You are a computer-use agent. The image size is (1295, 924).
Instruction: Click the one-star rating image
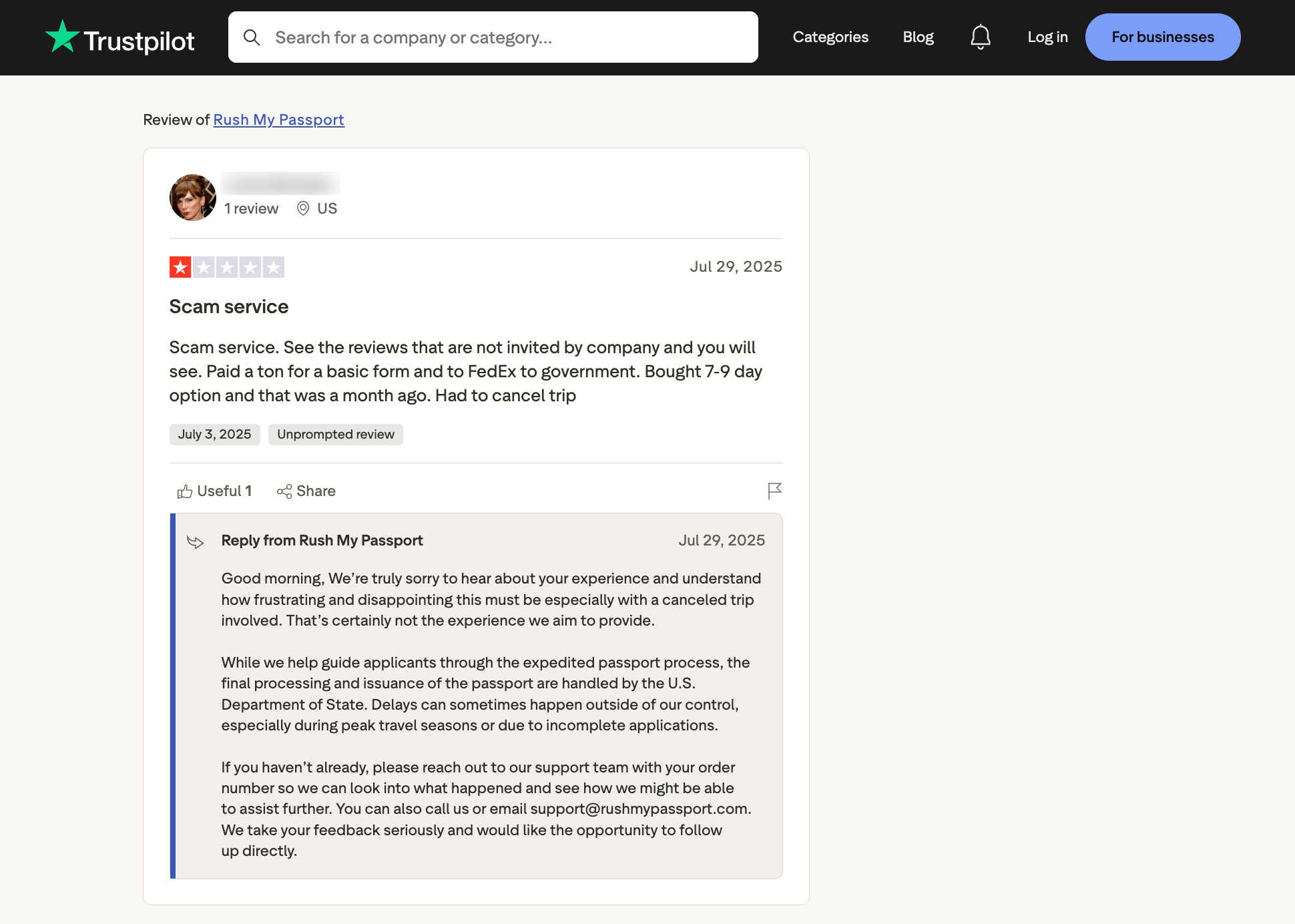227,267
